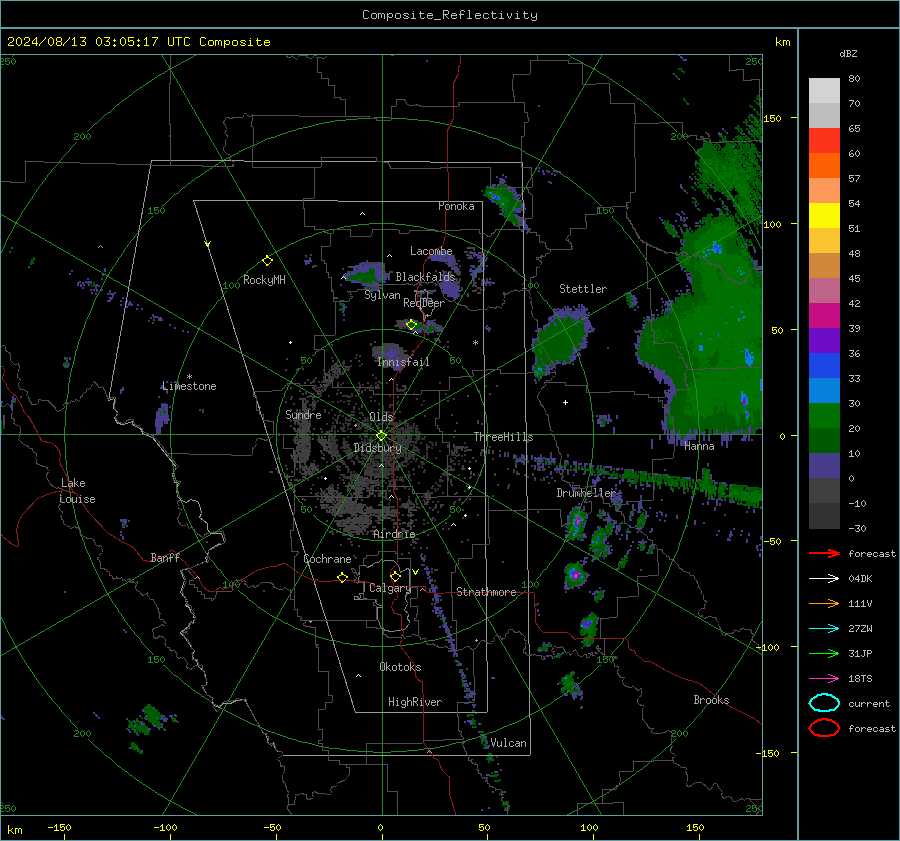Image resolution: width=900 pixels, height=841 pixels.
Task: Click the Vulcan town label
Action: point(508,743)
